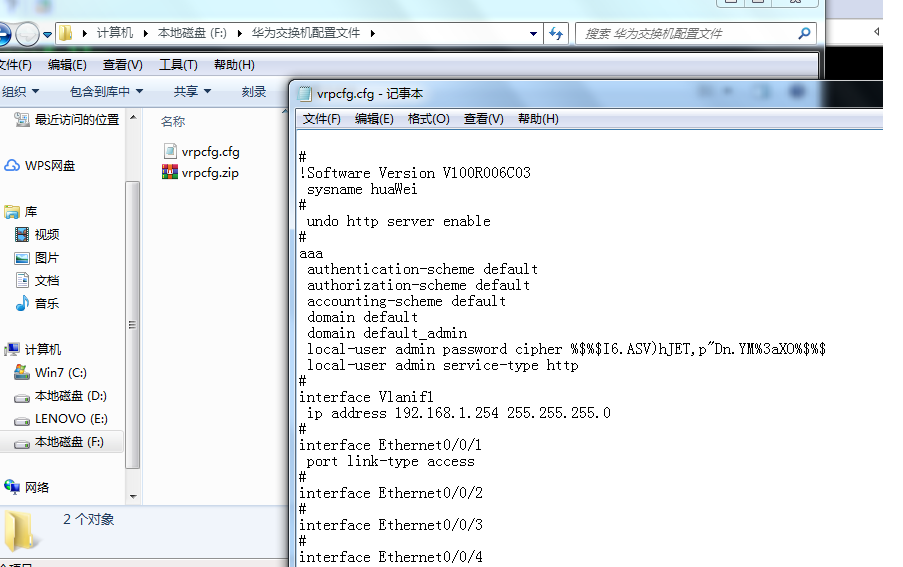Click the Explorer back navigation button

tap(3, 34)
